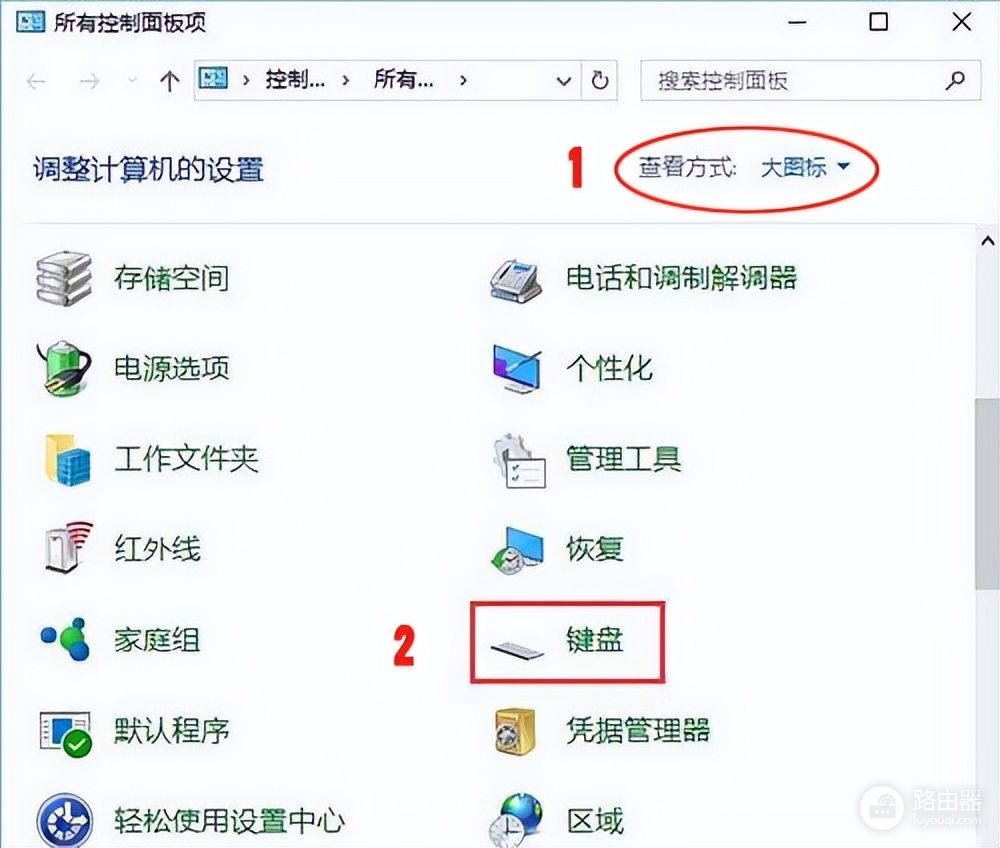Viewport: 1000px width, 848px height.
Task: Open the recent locations chevron beside forward arrow
Action: (x=132, y=80)
